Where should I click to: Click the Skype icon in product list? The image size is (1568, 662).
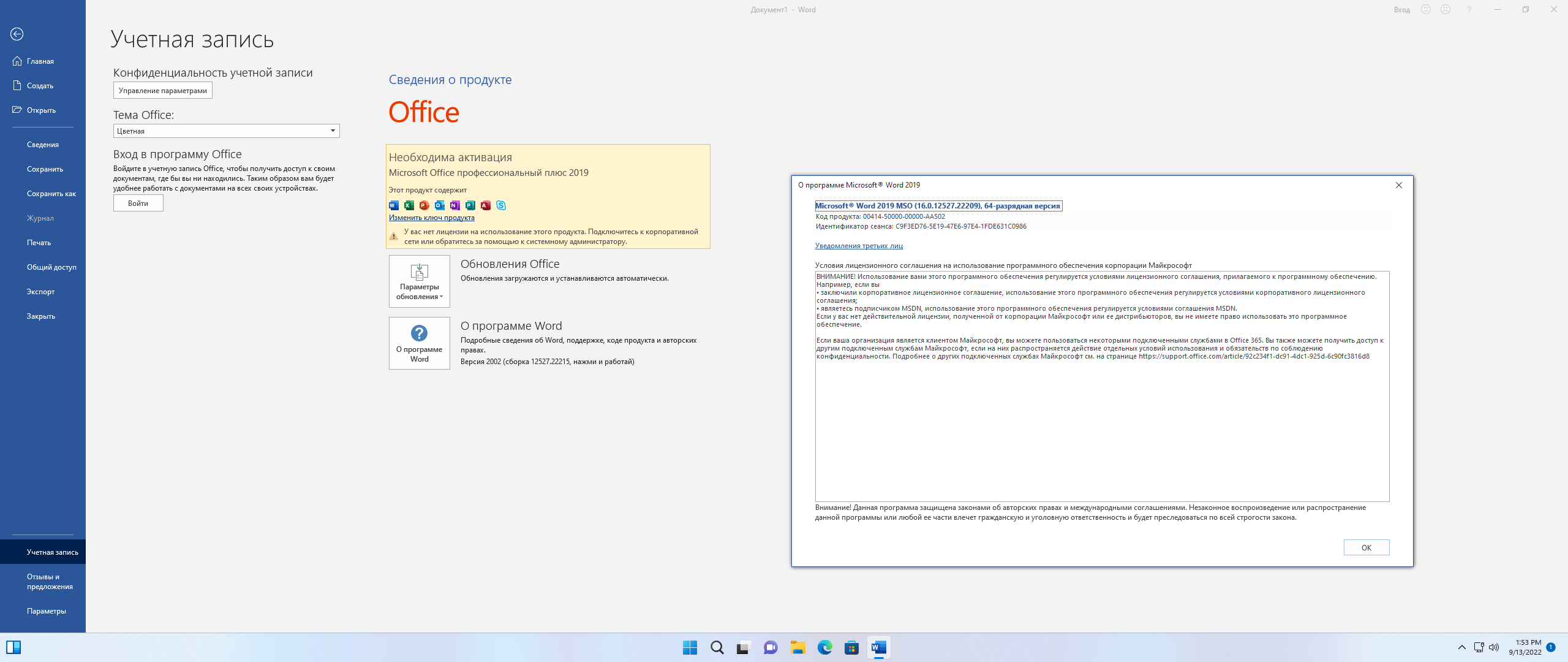point(501,205)
